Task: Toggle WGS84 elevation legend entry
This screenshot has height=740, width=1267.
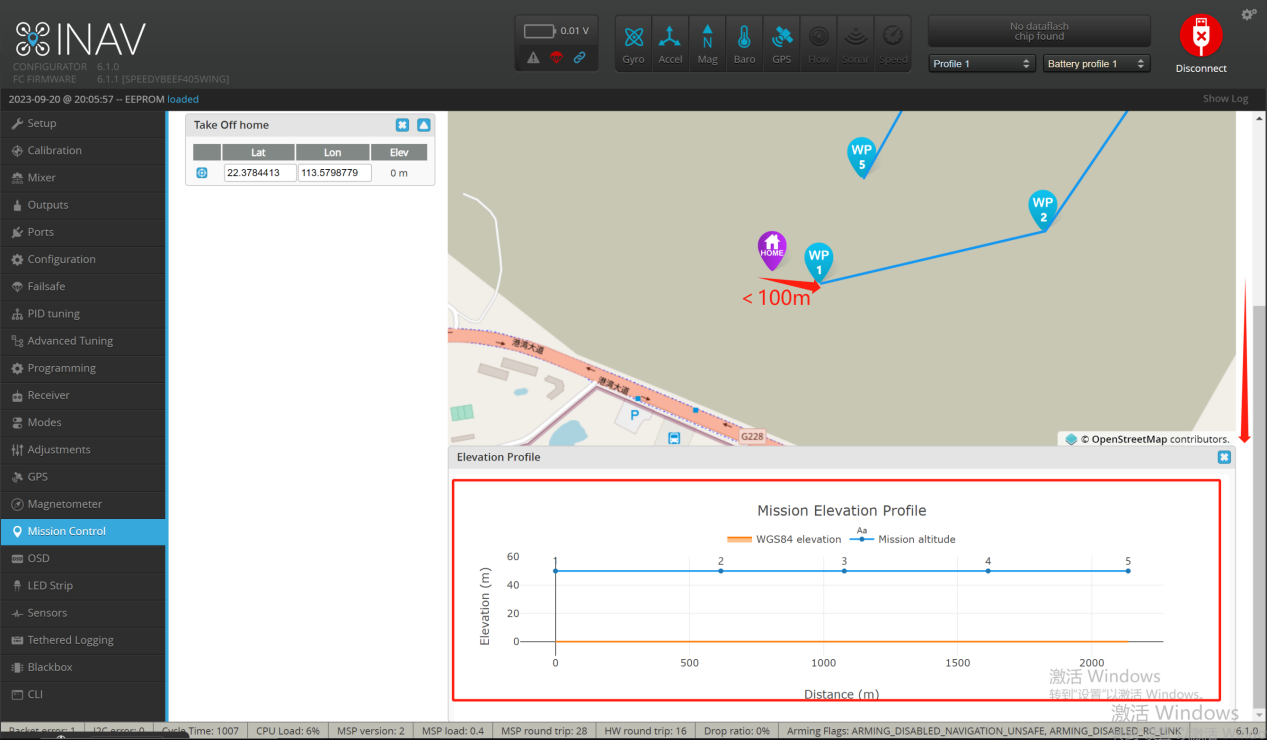Action: pos(785,539)
